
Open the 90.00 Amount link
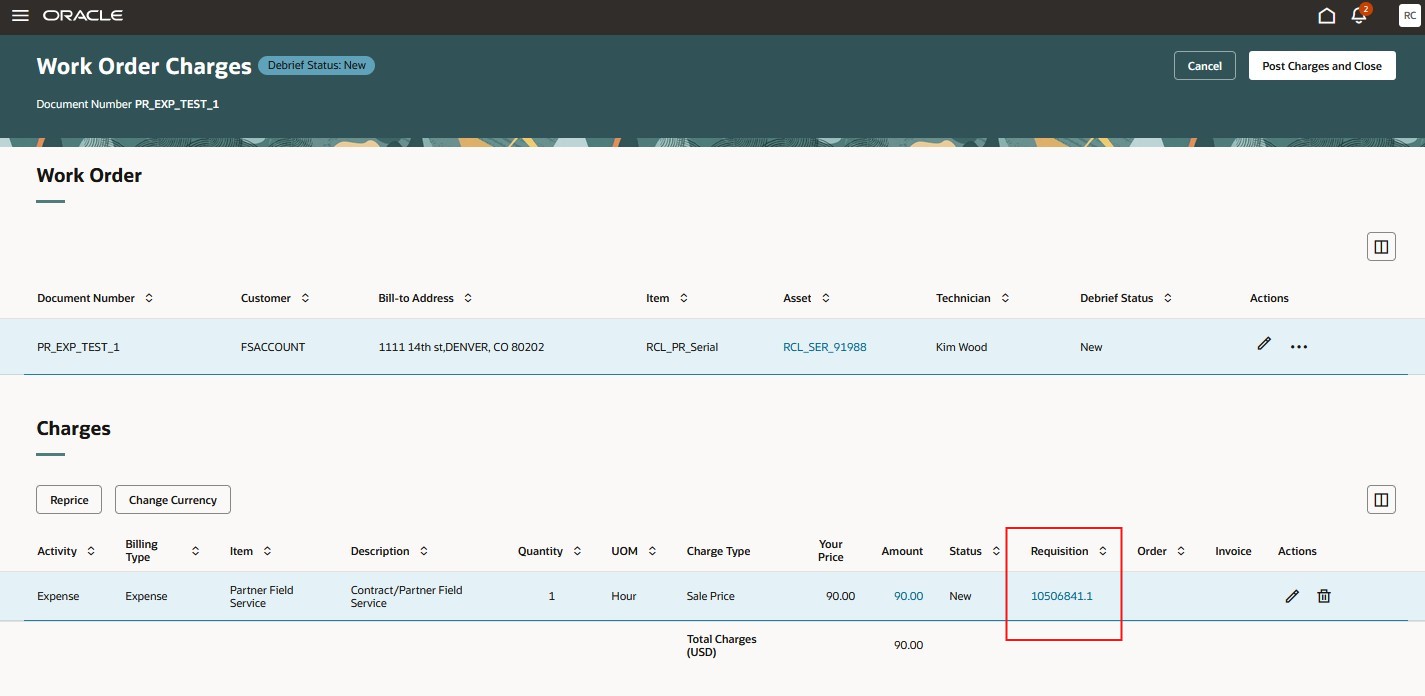click(908, 596)
